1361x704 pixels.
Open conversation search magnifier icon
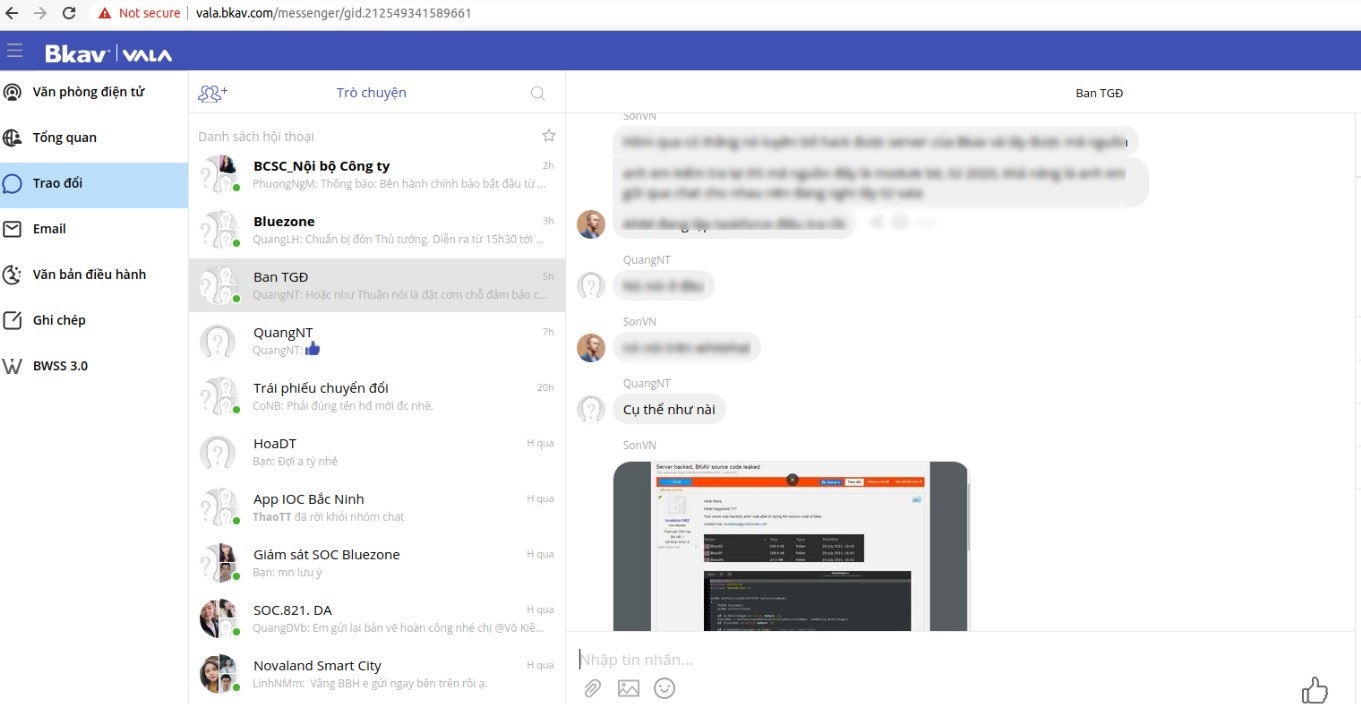pyautogui.click(x=538, y=94)
